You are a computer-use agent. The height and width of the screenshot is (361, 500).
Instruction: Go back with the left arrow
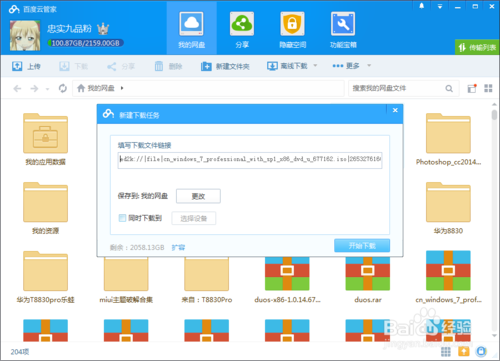click(x=17, y=88)
